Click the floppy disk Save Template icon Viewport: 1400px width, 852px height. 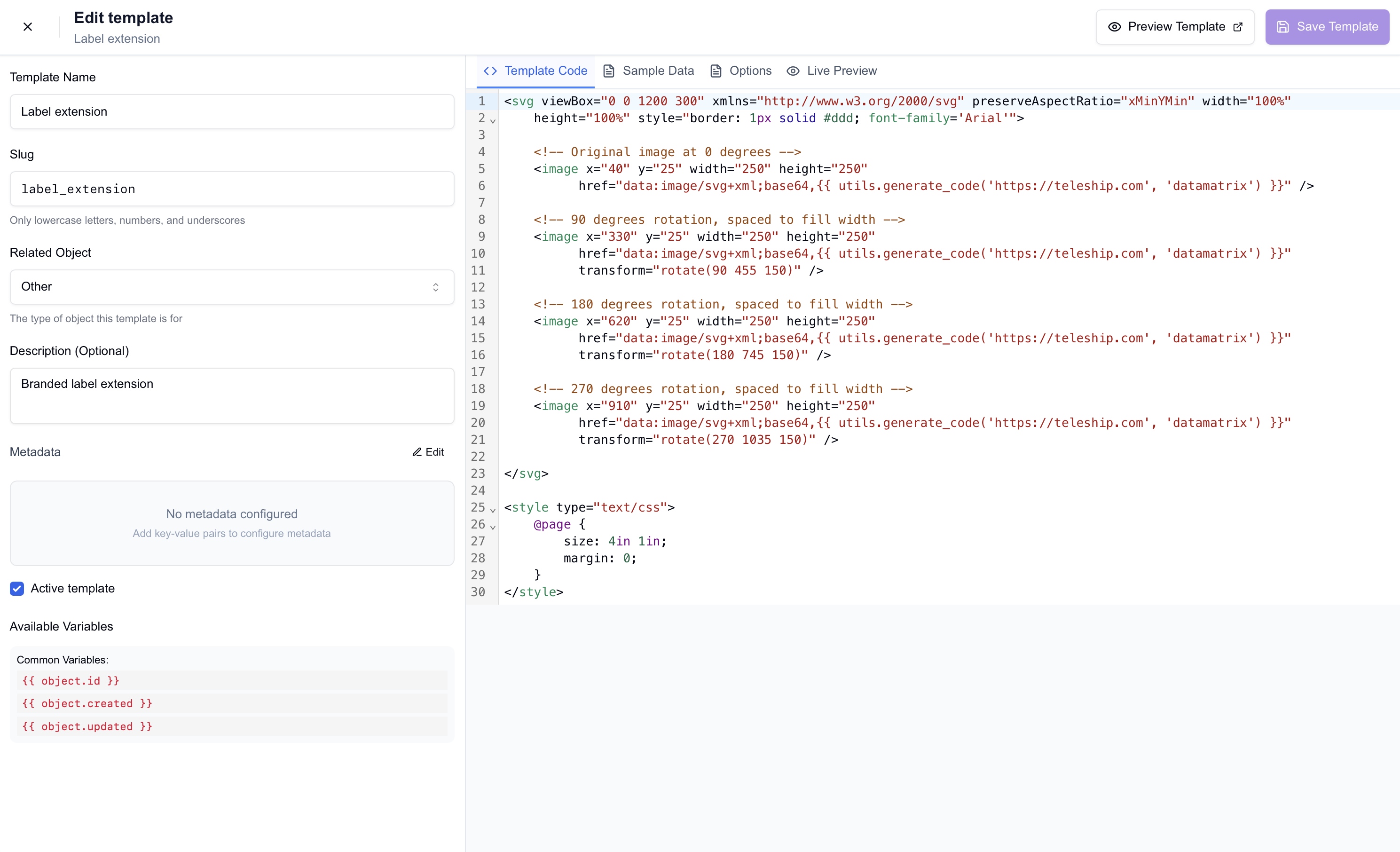click(x=1282, y=27)
